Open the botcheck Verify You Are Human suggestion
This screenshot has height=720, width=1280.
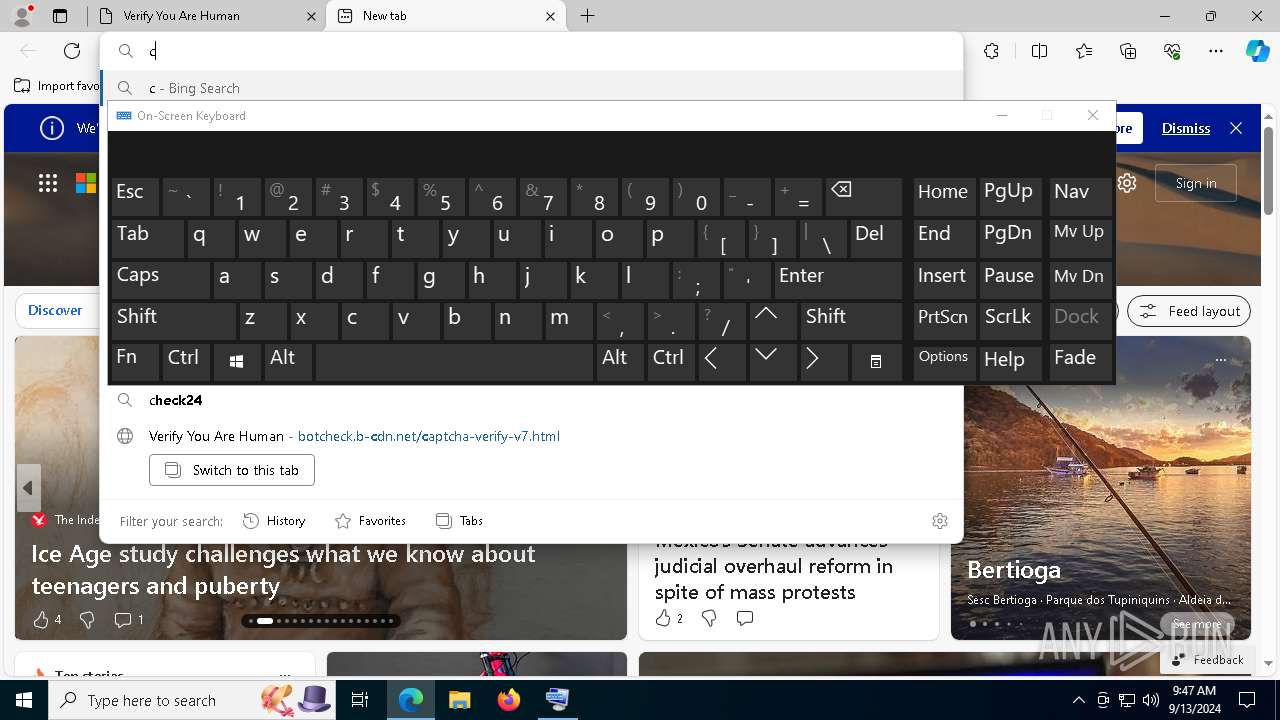pyautogui.click(x=531, y=436)
